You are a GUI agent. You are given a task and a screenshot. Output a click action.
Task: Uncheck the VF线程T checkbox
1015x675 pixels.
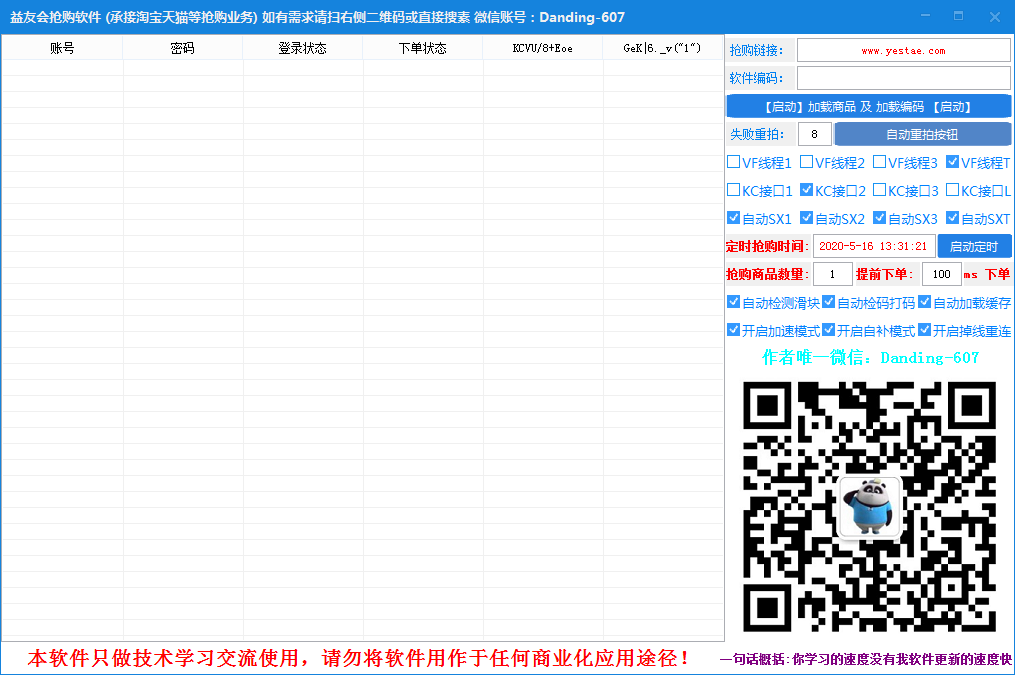pyautogui.click(x=952, y=162)
